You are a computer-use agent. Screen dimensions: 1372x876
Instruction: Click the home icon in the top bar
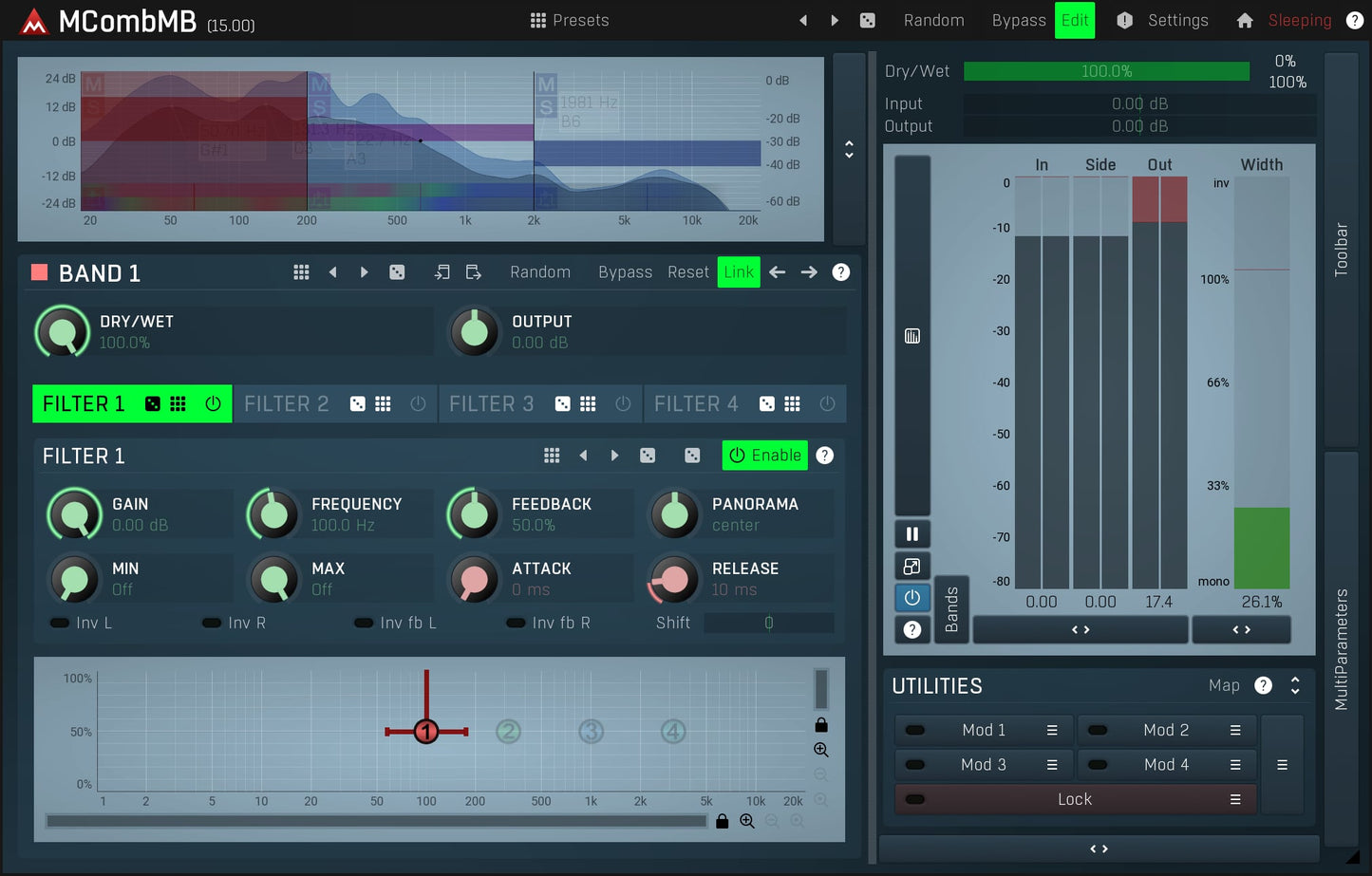1245,21
